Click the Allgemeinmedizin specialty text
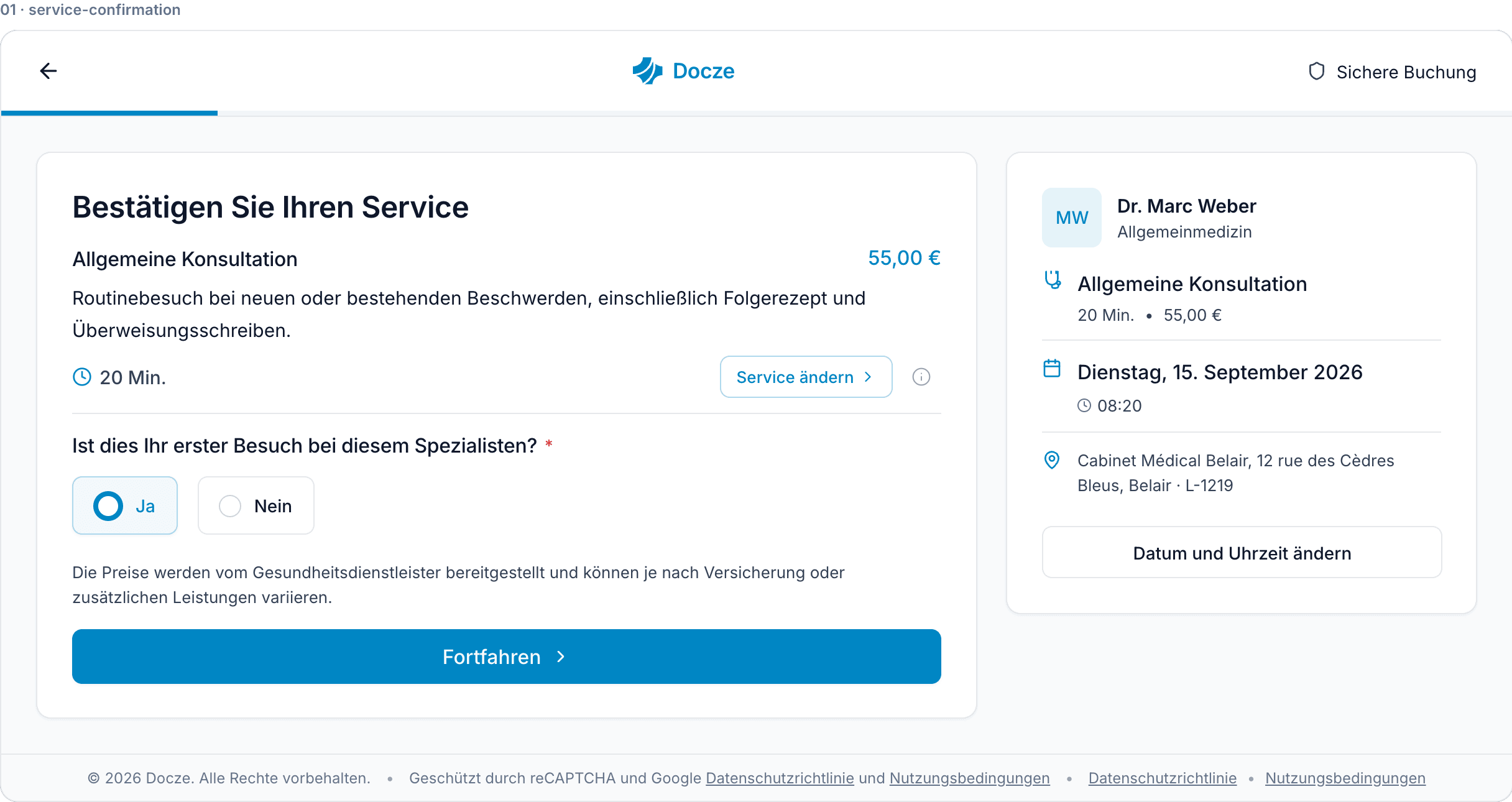The width and height of the screenshot is (1512, 802). (1184, 232)
